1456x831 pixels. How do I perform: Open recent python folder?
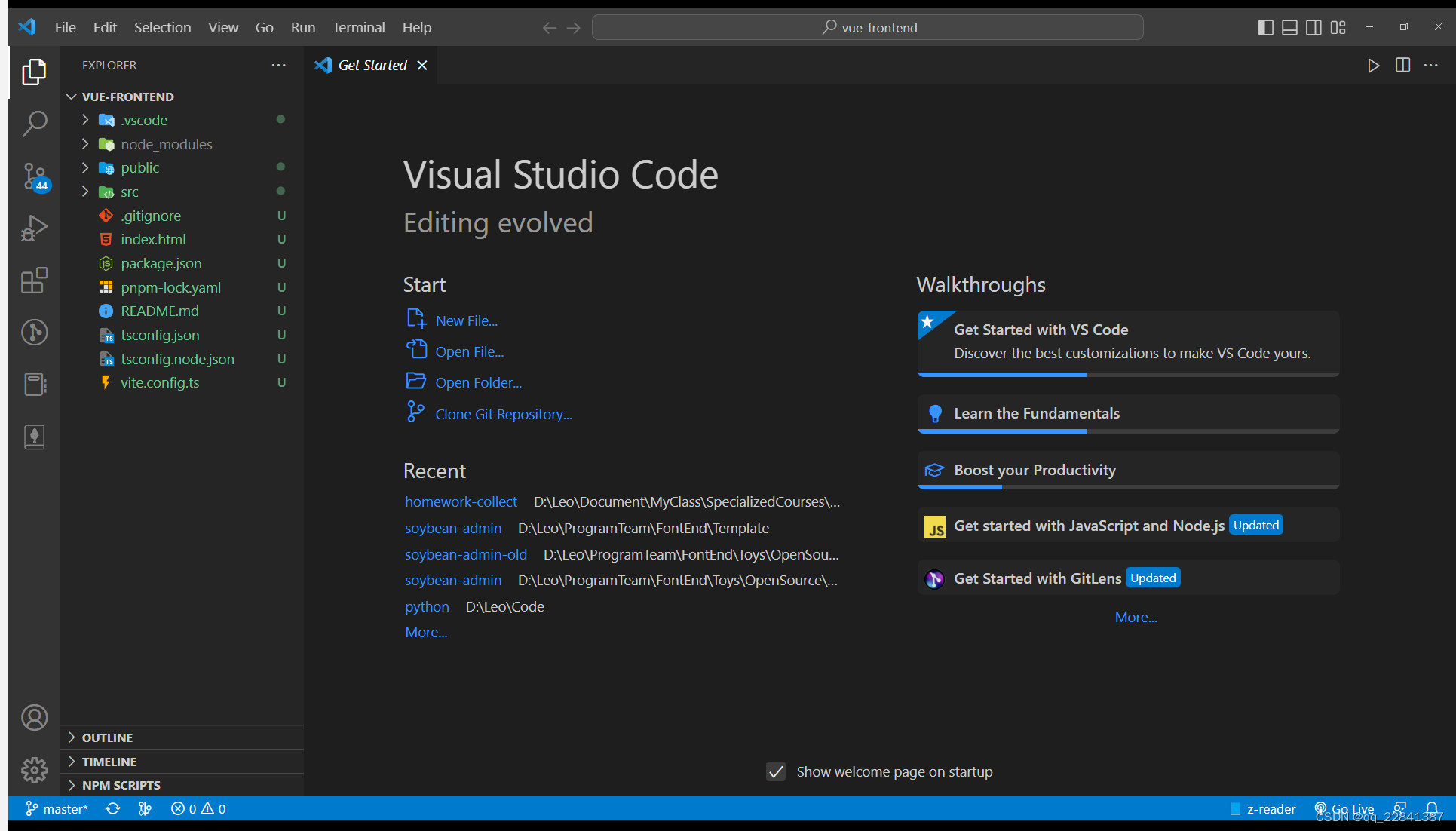(427, 606)
